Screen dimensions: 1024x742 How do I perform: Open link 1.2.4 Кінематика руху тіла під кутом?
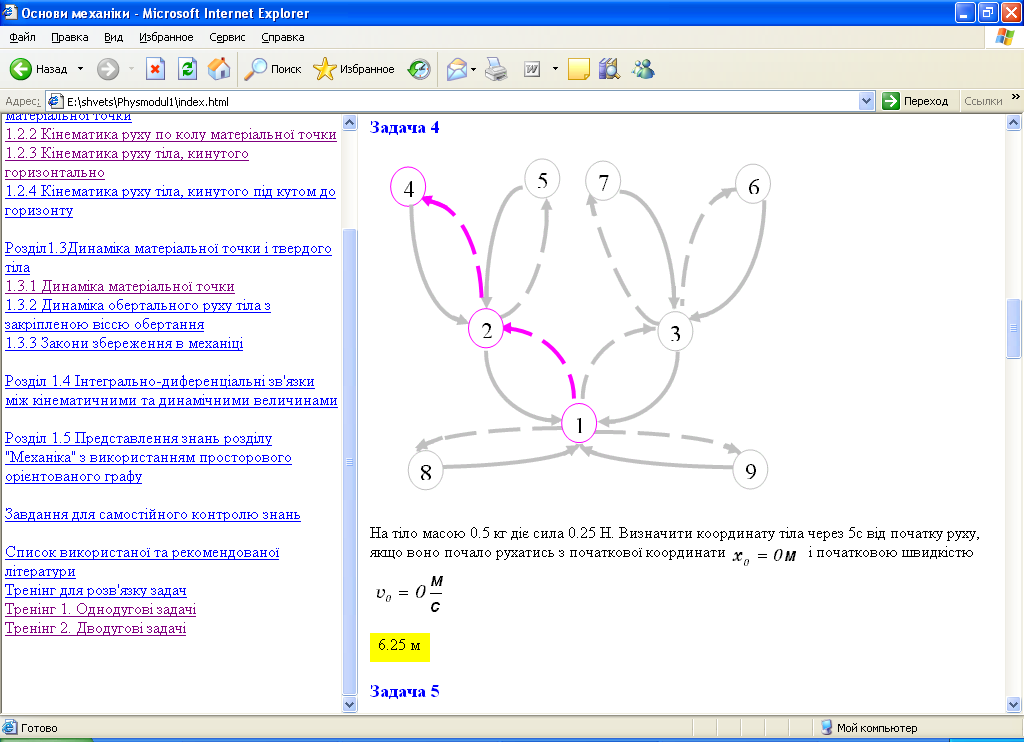tap(170, 201)
